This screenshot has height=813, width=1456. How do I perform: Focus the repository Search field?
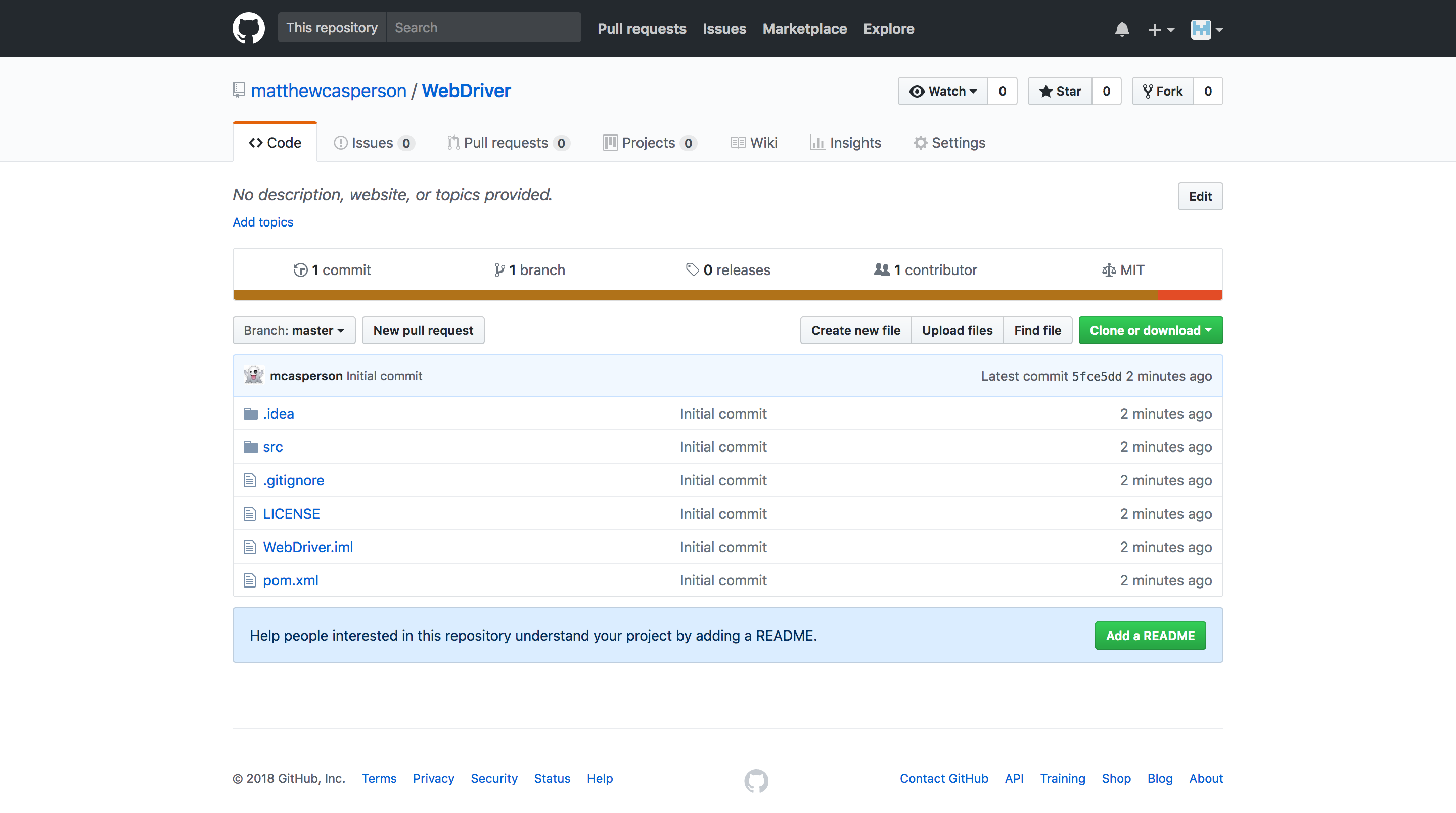[483, 28]
